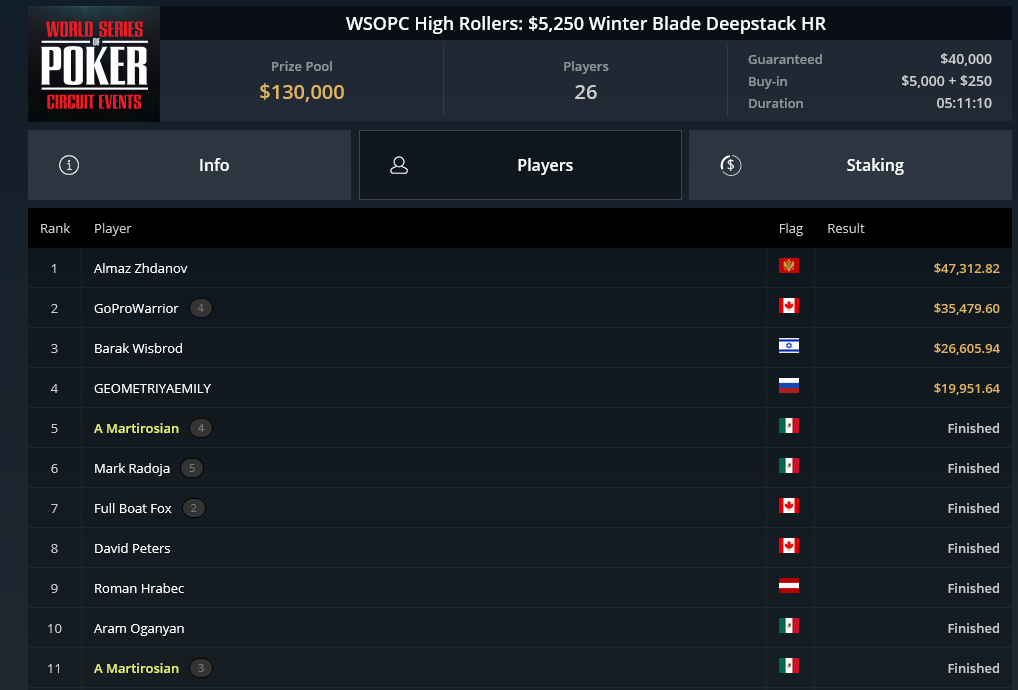Viewport: 1018px width, 690px height.
Task: Select player Aram Oganyan
Action: (139, 628)
